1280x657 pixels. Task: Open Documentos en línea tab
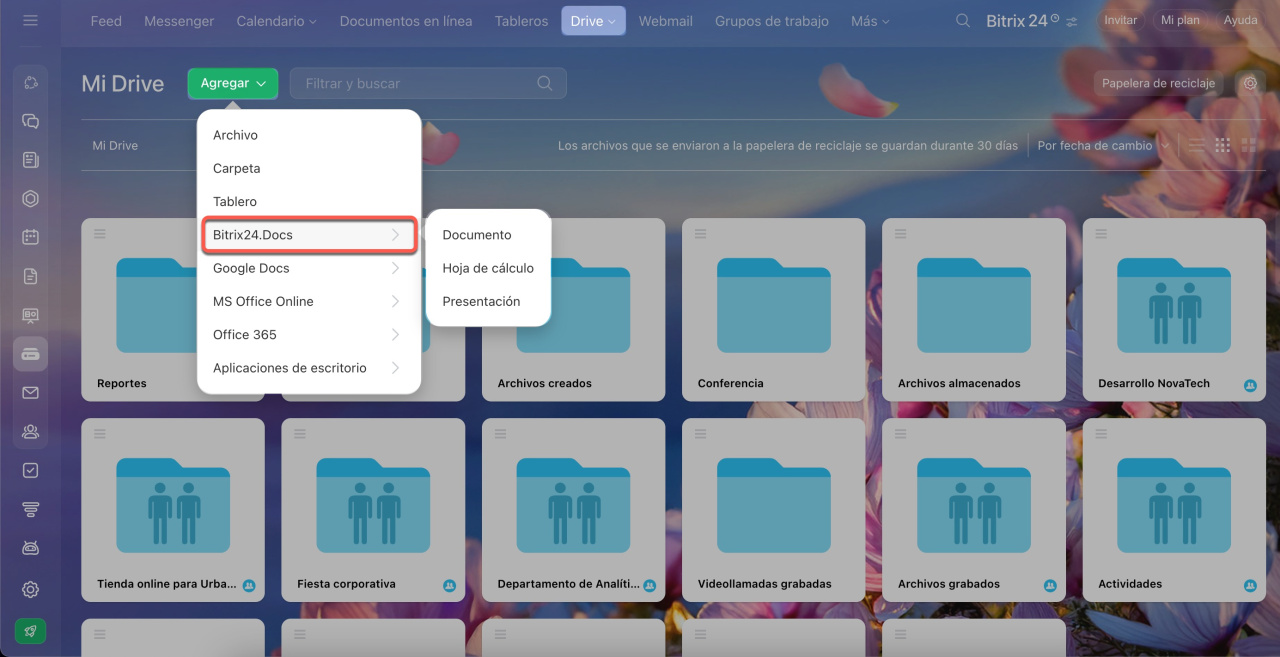point(406,21)
